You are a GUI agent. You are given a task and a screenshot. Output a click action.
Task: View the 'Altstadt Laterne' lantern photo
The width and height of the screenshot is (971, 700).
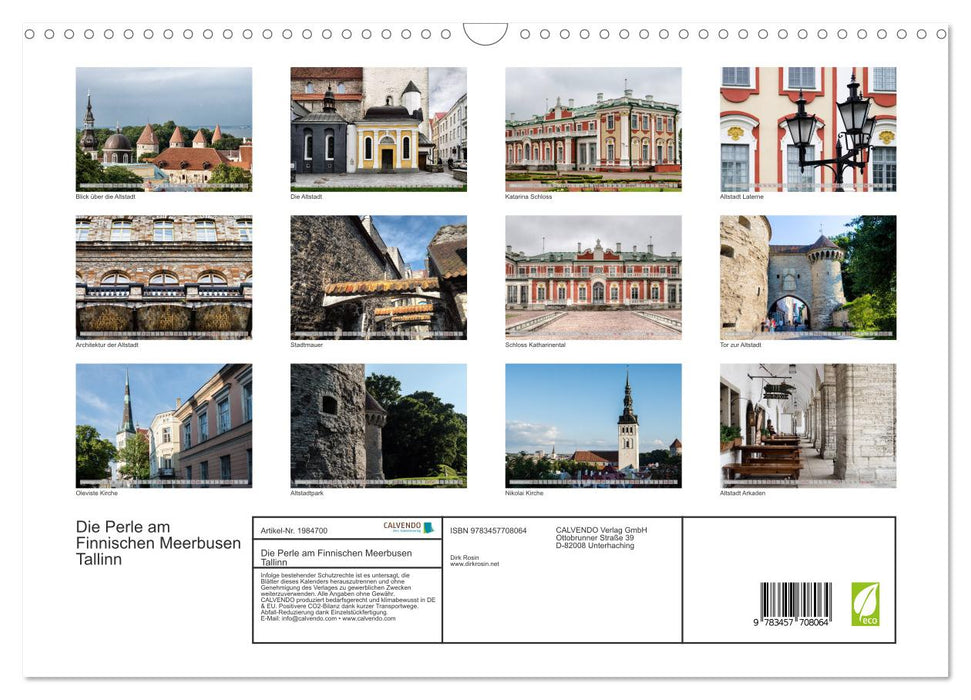[806, 128]
